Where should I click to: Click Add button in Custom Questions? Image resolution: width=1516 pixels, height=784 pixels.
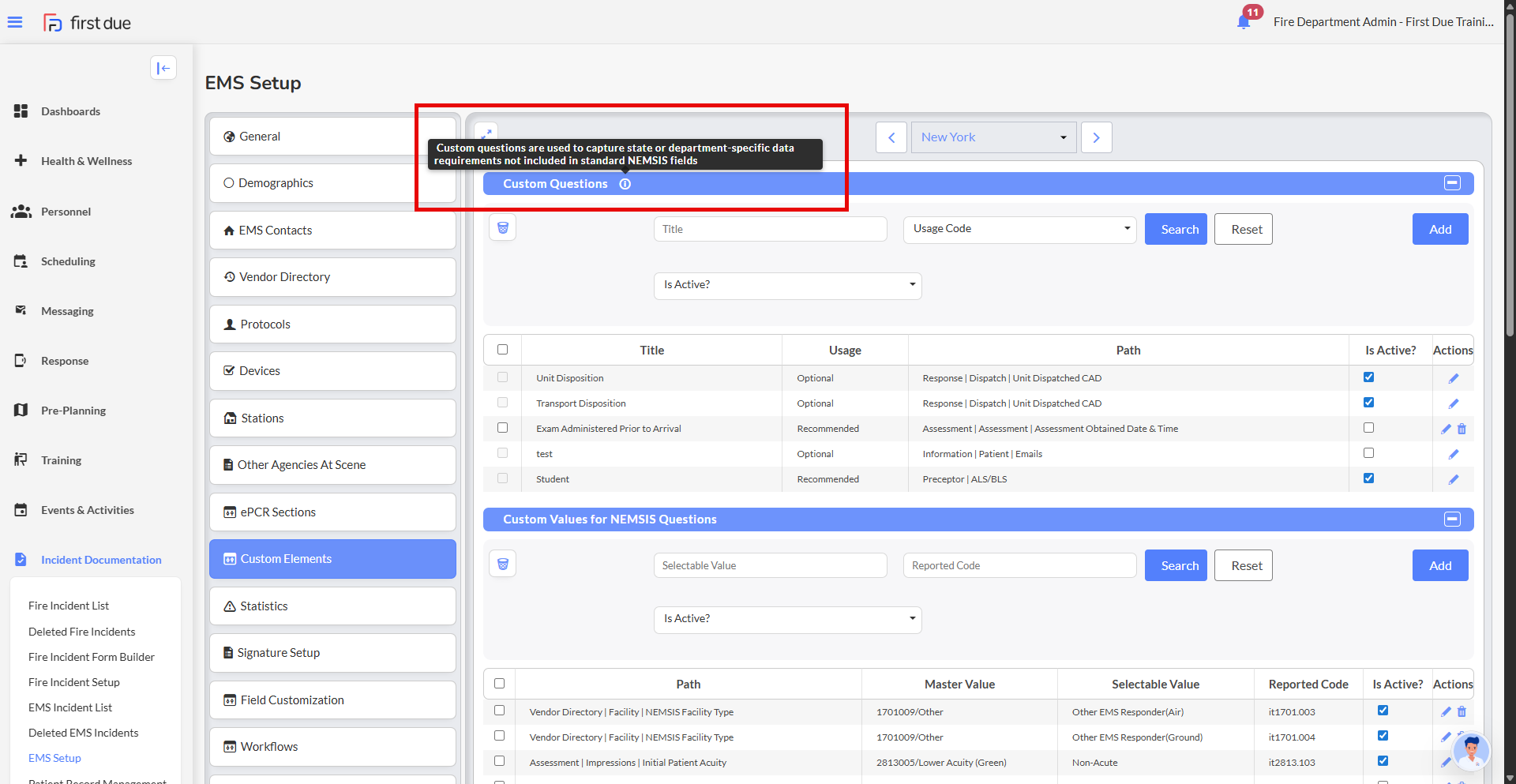click(1439, 229)
